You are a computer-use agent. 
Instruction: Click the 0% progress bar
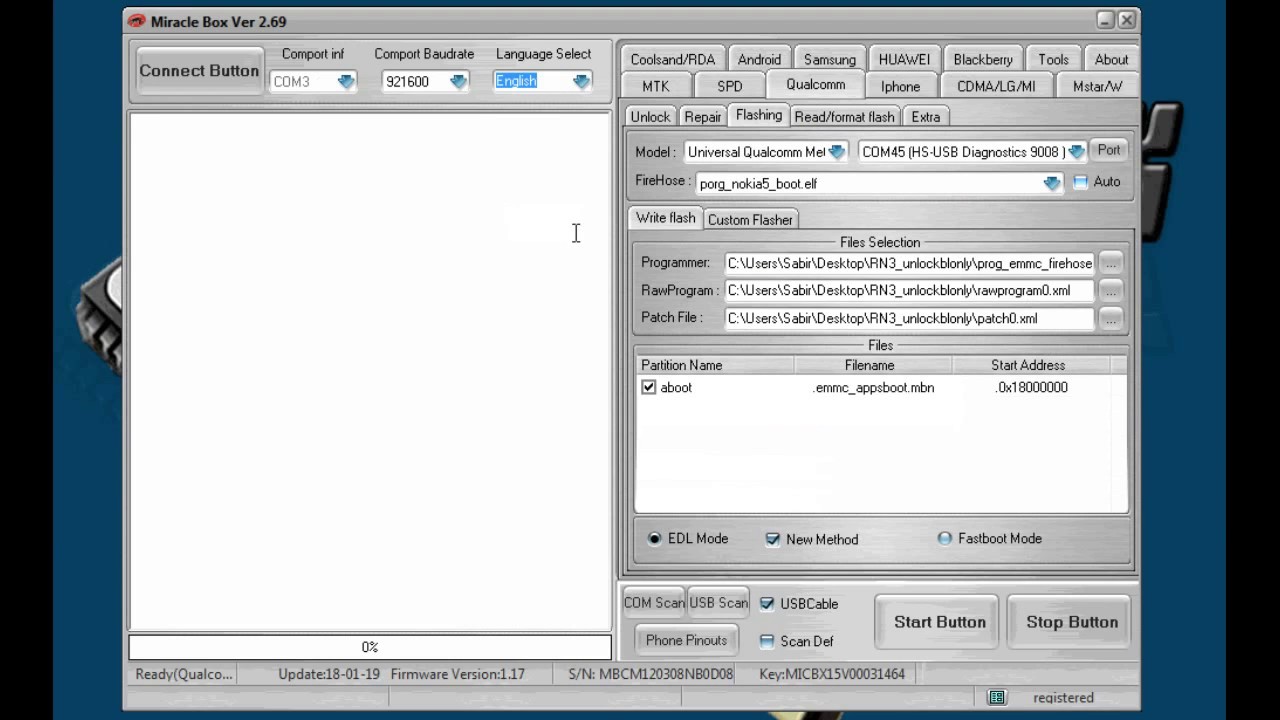[370, 647]
